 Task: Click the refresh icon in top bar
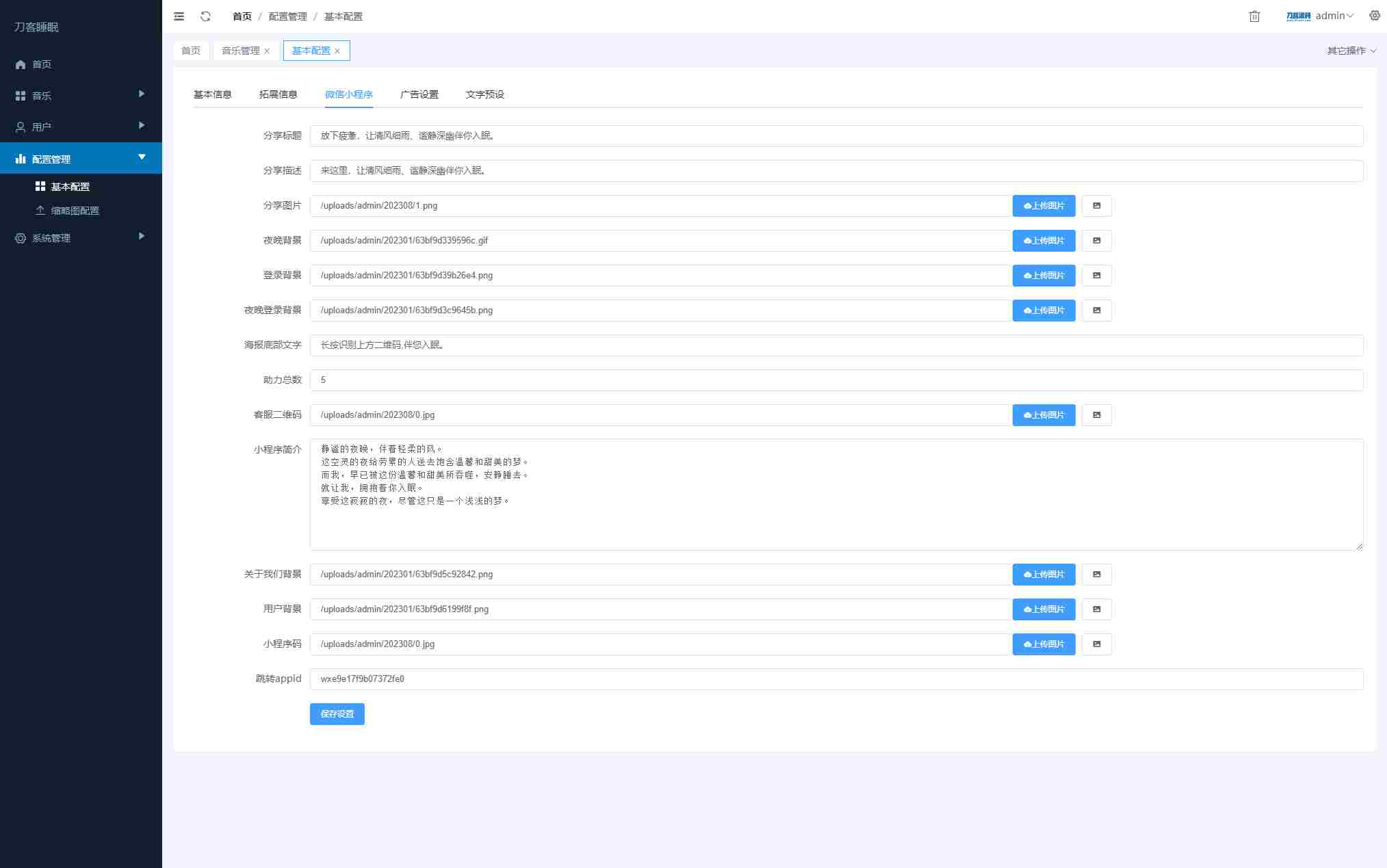pos(205,16)
